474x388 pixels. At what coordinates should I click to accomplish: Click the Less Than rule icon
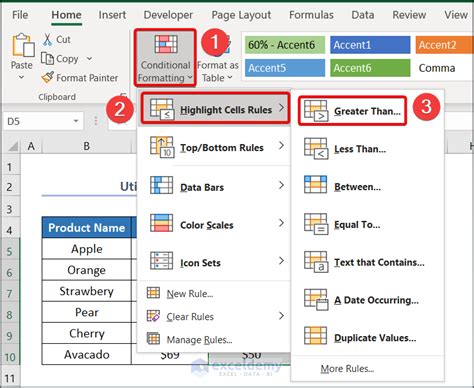pyautogui.click(x=316, y=148)
